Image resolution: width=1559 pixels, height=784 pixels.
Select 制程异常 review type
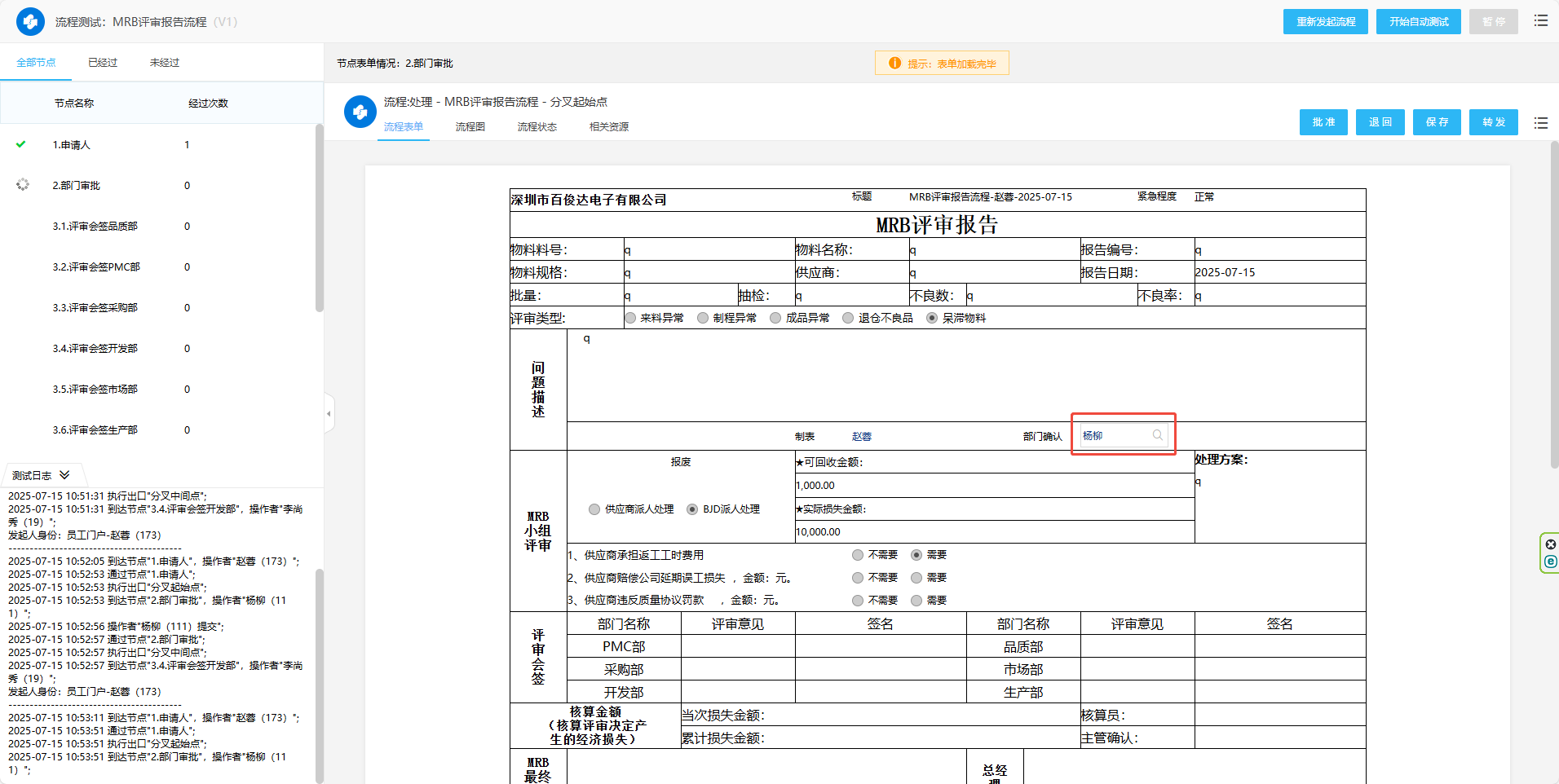[x=703, y=318]
